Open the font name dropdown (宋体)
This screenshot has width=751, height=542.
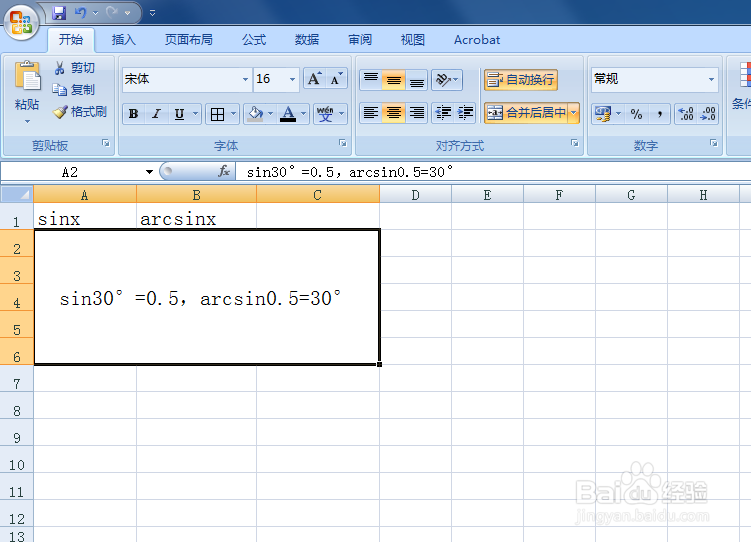pos(245,79)
